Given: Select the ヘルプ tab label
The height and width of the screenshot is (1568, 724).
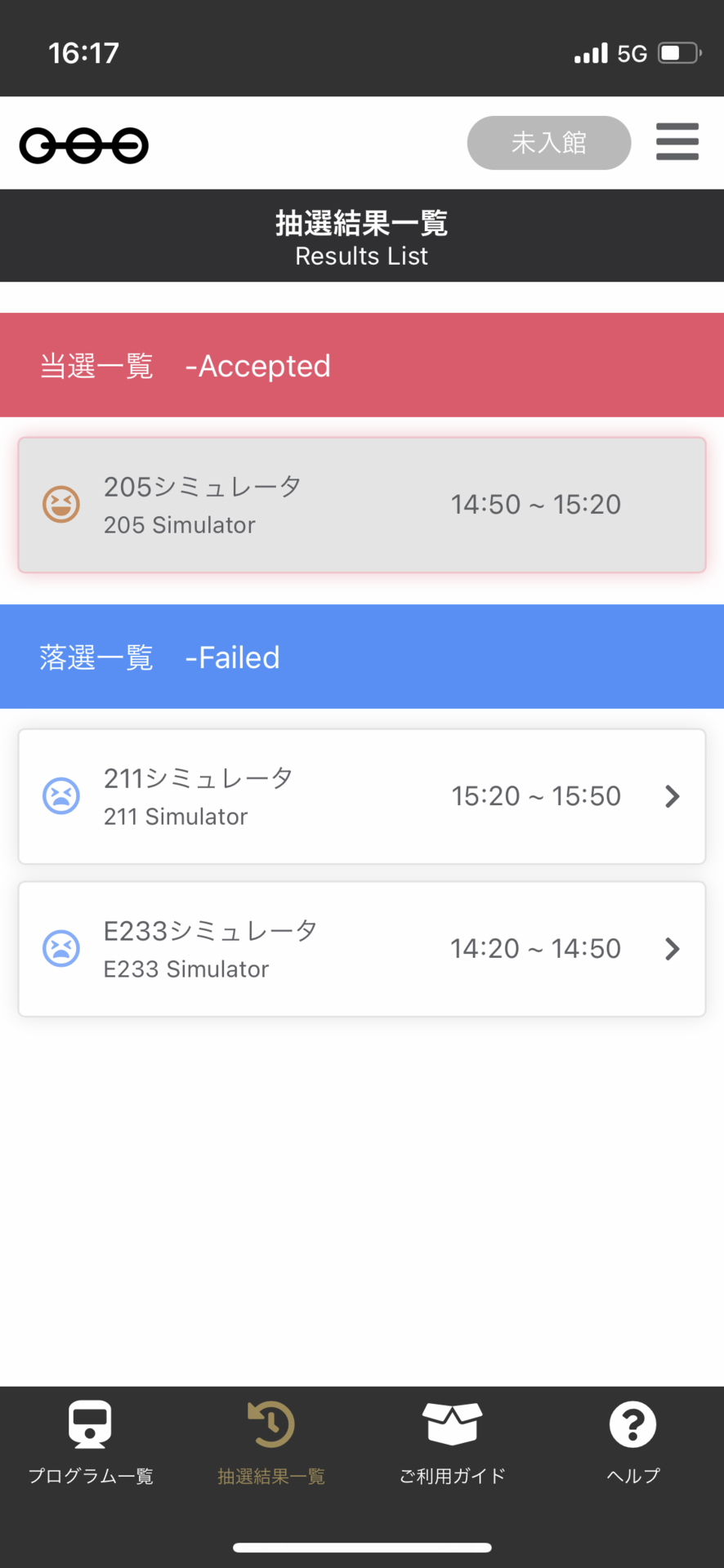Looking at the screenshot, I should tap(632, 1476).
